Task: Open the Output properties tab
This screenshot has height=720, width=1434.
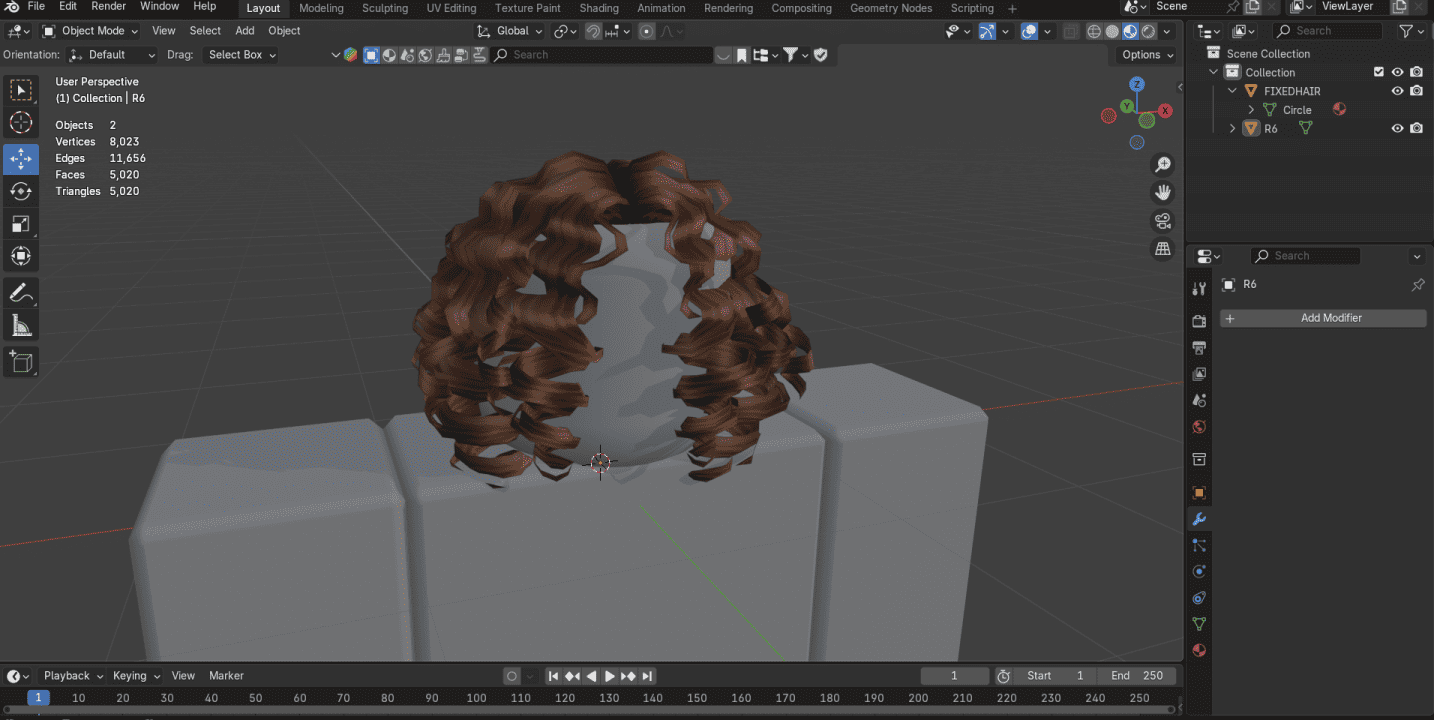Action: 1199,348
